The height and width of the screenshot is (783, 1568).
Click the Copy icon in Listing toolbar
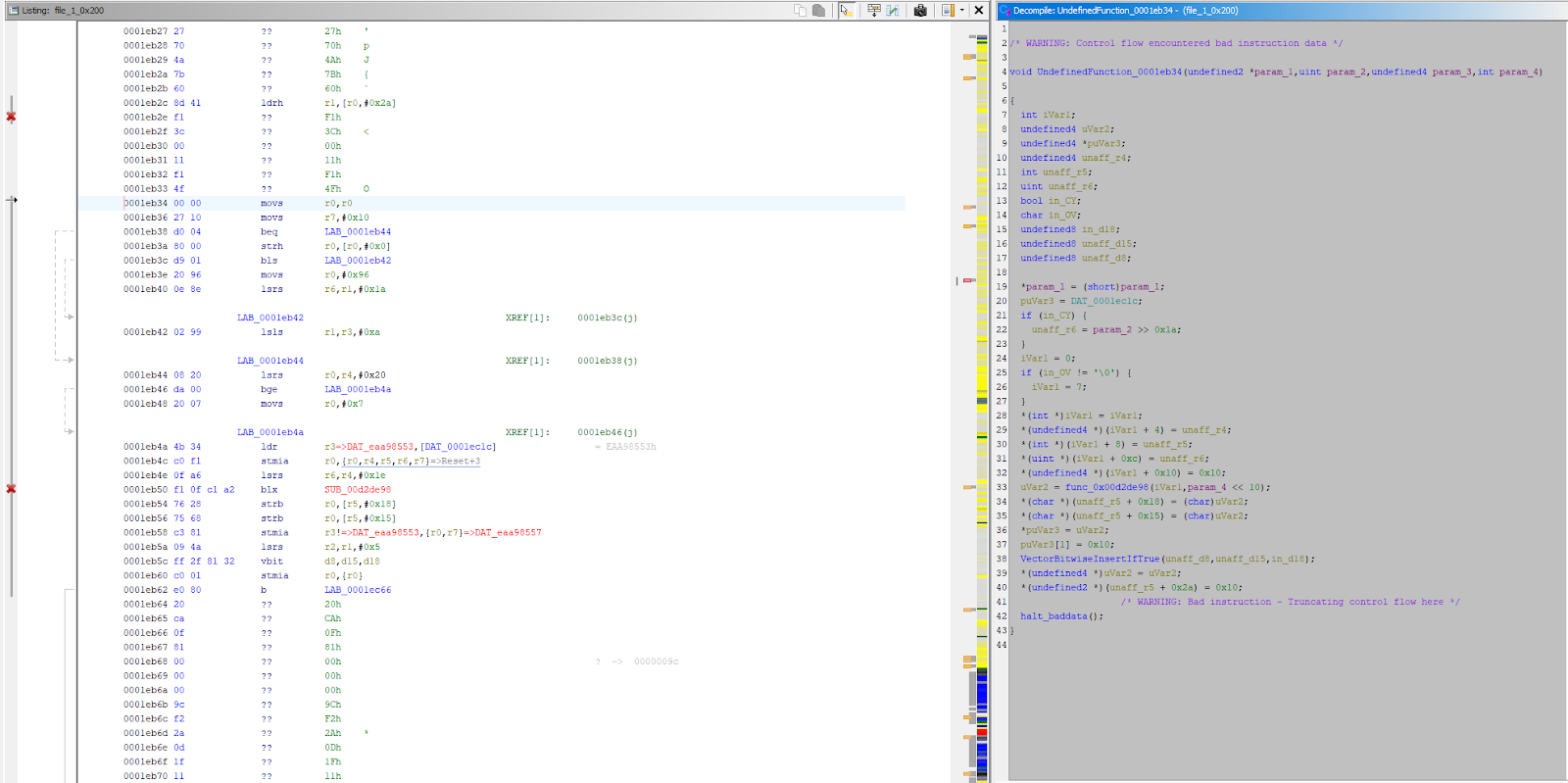[x=800, y=10]
